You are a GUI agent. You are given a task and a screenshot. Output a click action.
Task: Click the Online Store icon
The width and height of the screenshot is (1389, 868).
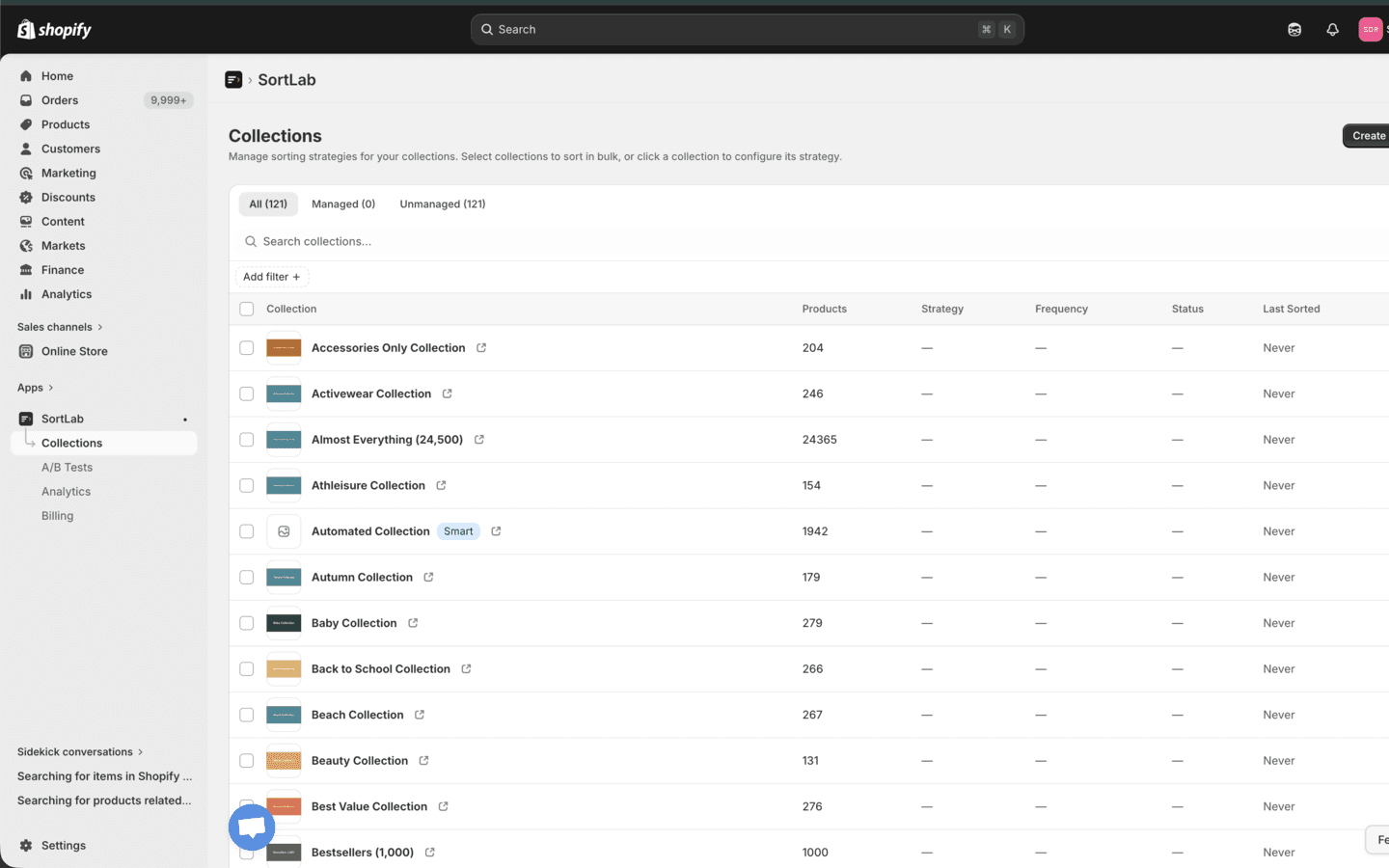[26, 351]
